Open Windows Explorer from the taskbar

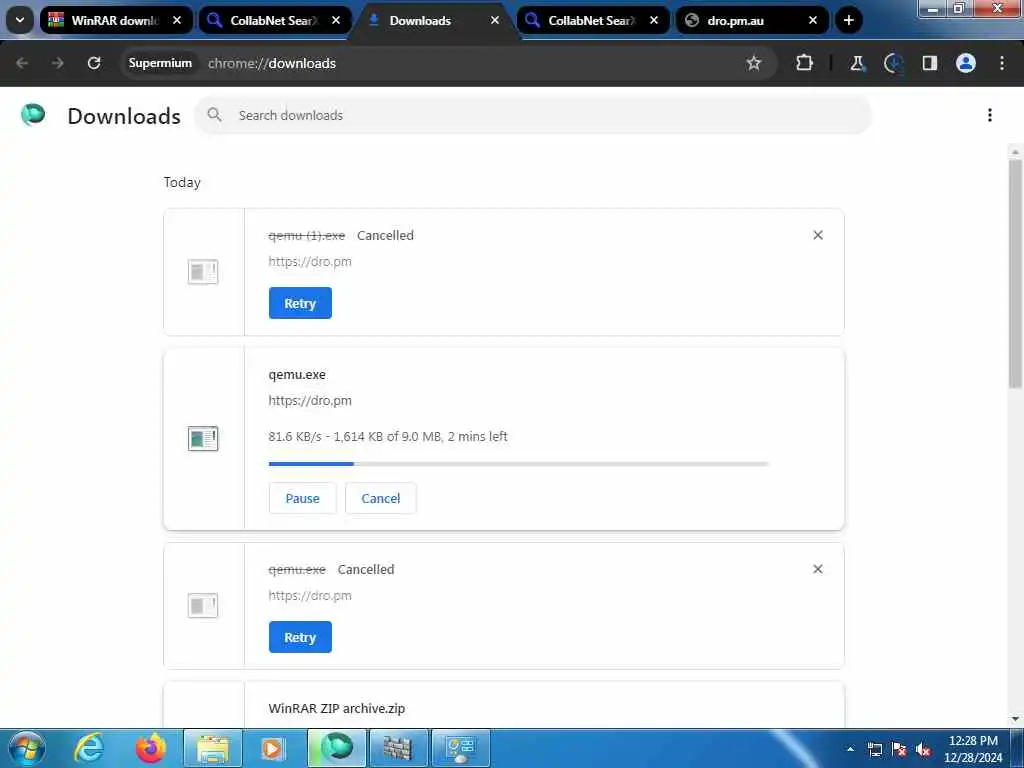(213, 748)
